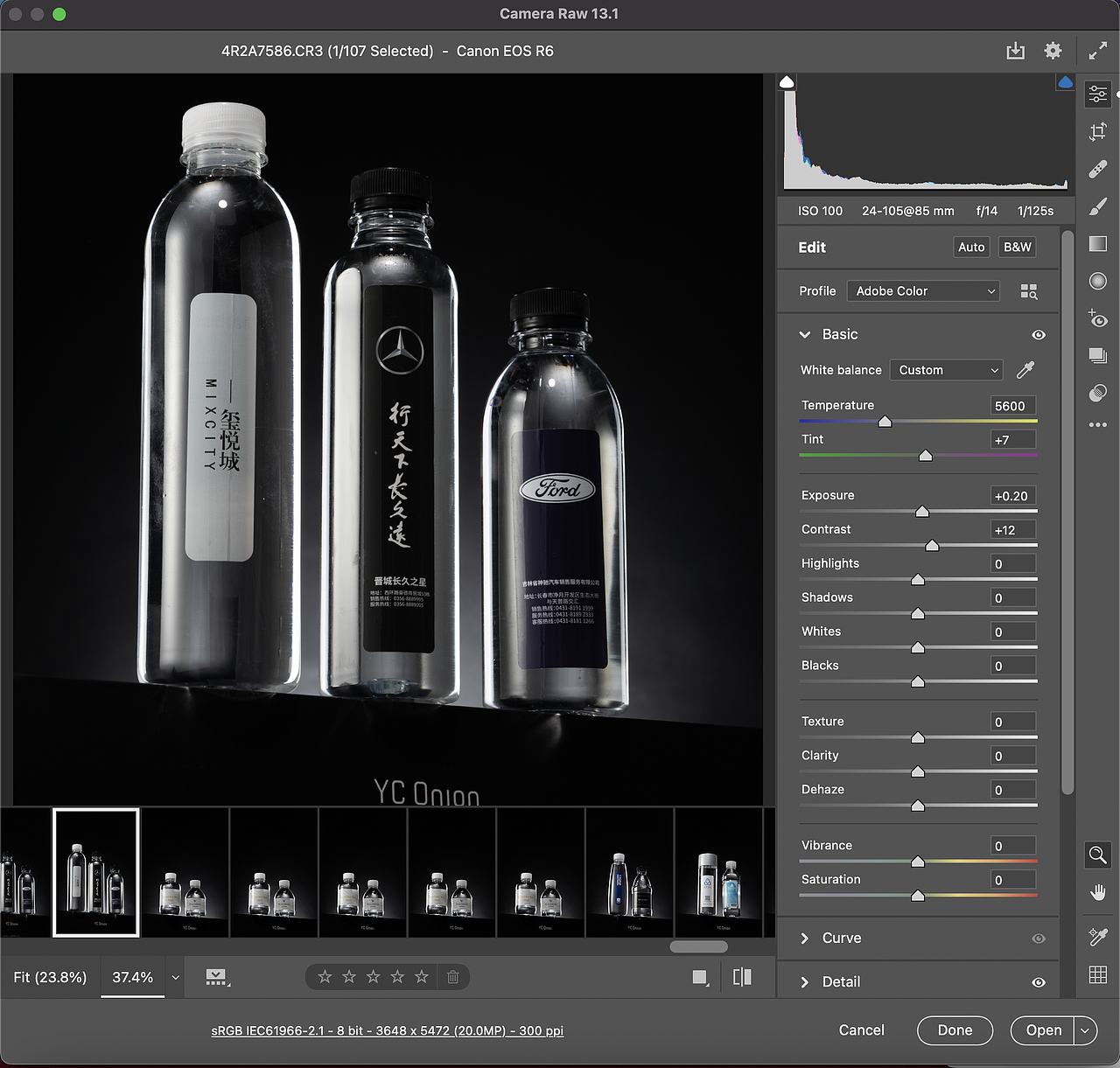1120x1068 pixels.
Task: Pick the White Balance eyedropper tool
Action: tap(1025, 370)
